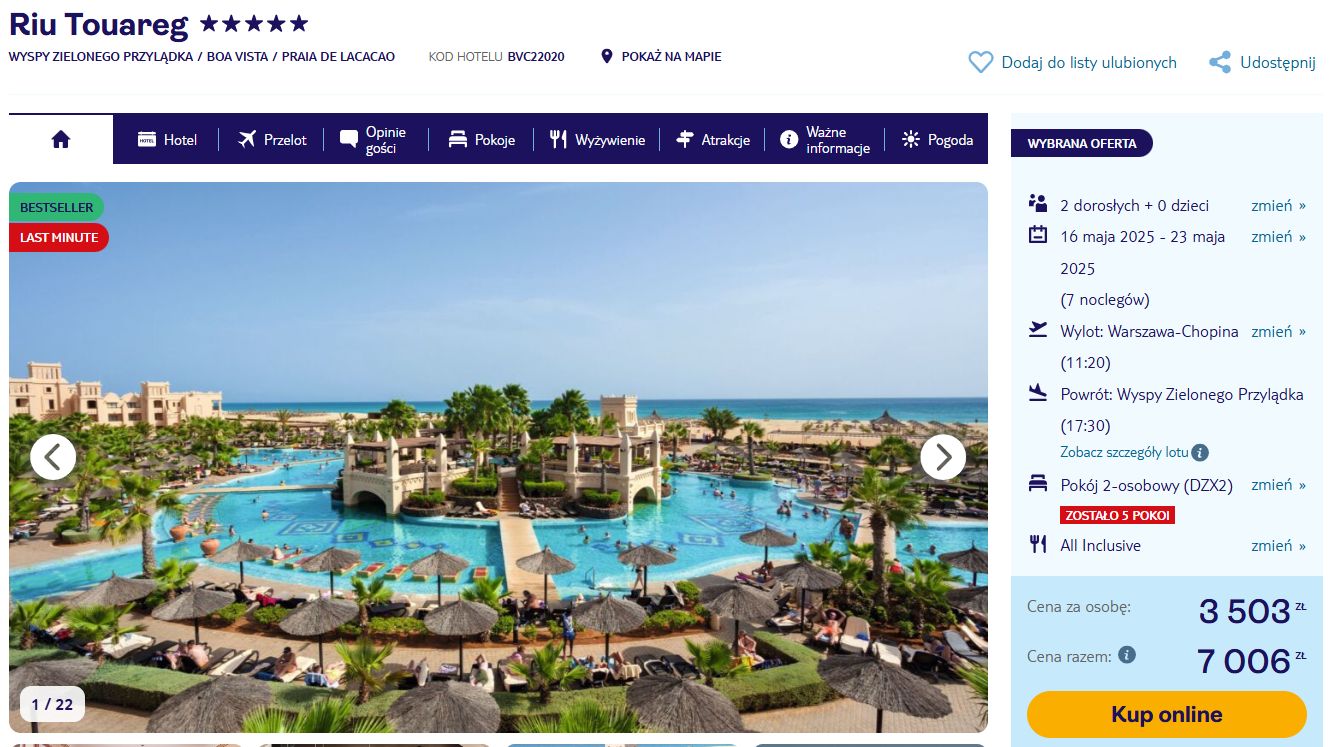This screenshot has width=1334, height=747.
Task: Click info icon beside Zobacz szczegóły lotu
Action: click(x=1201, y=453)
